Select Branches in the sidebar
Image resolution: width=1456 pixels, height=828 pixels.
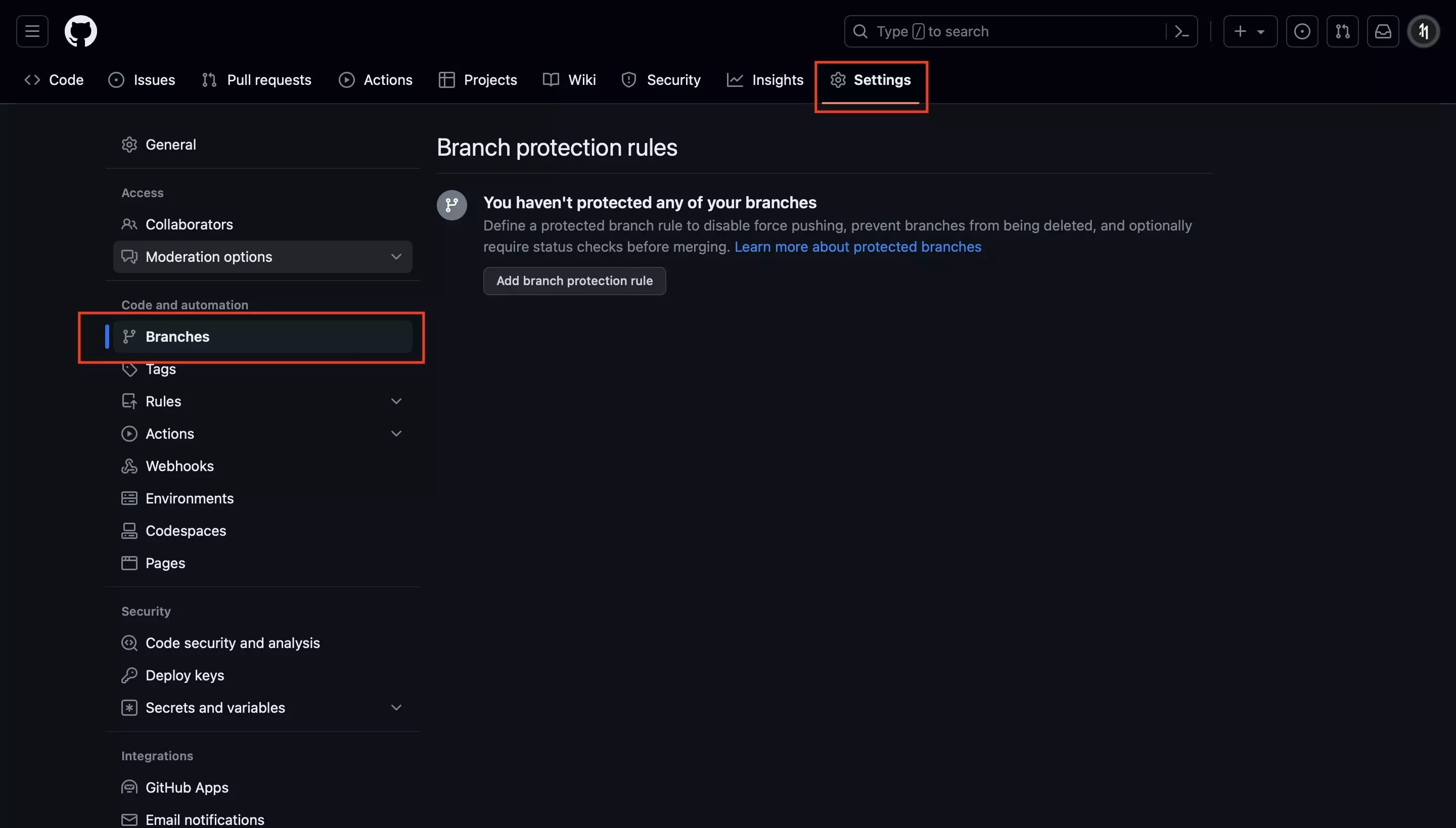[263, 337]
